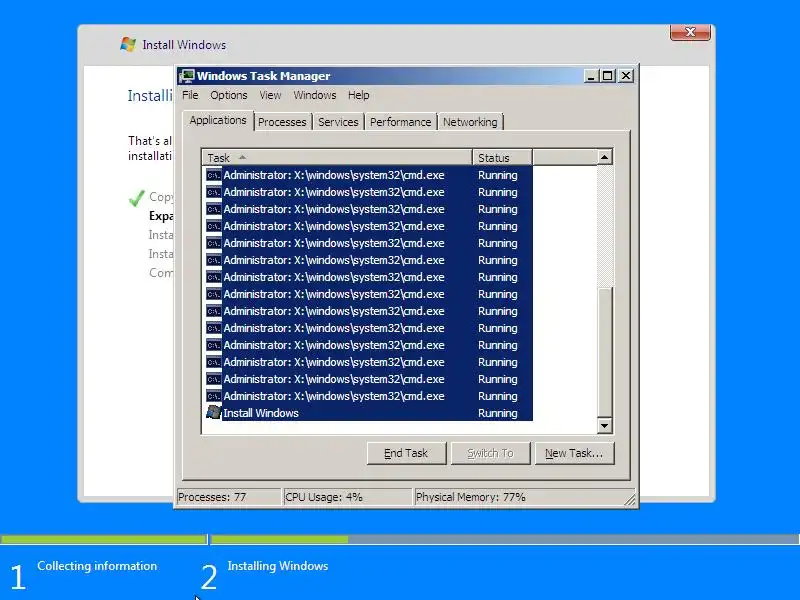This screenshot has height=600, width=800.
Task: Click the Processes: 77 status bar entry
Action: 228,497
